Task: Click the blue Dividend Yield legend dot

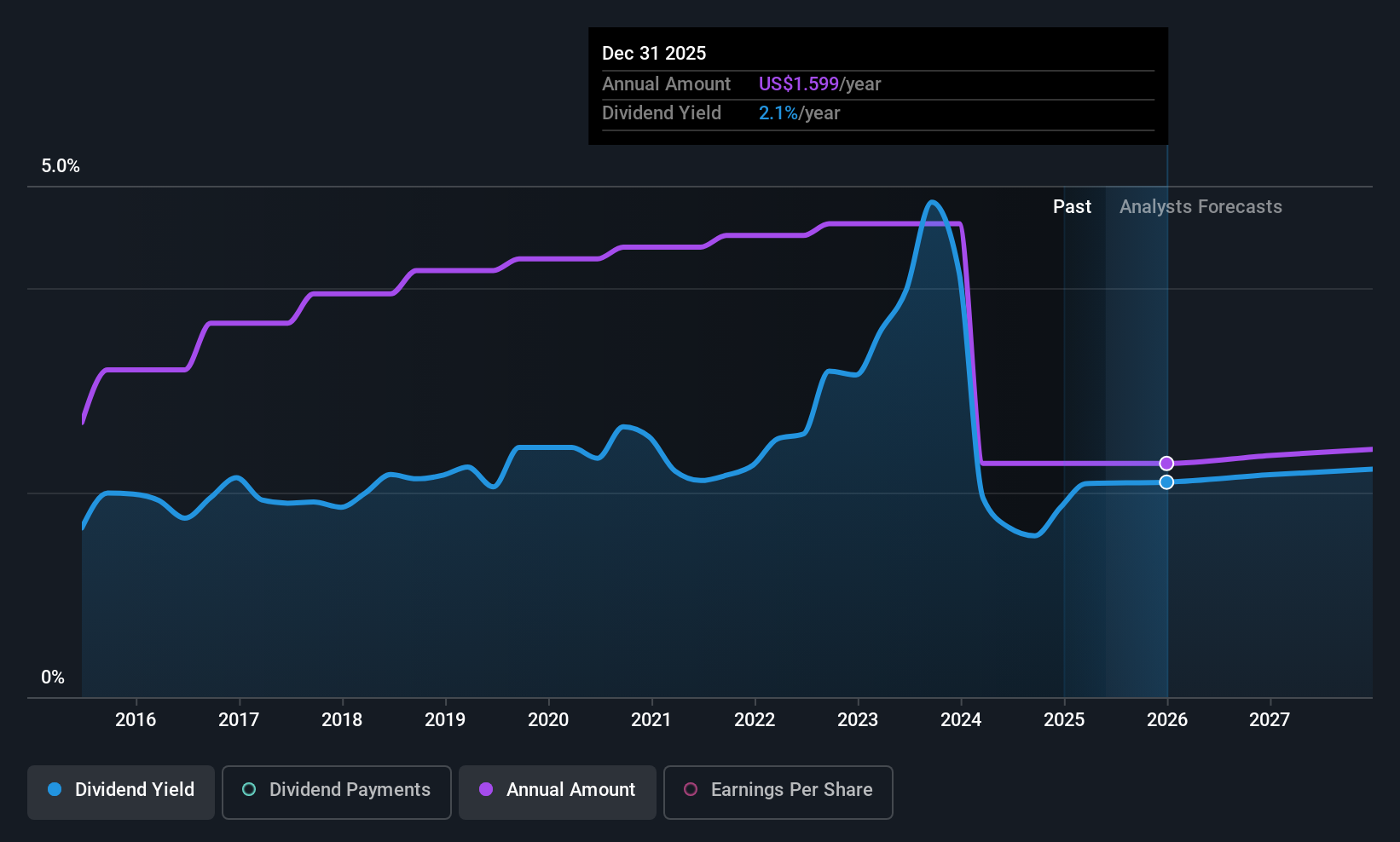Action: coord(55,790)
